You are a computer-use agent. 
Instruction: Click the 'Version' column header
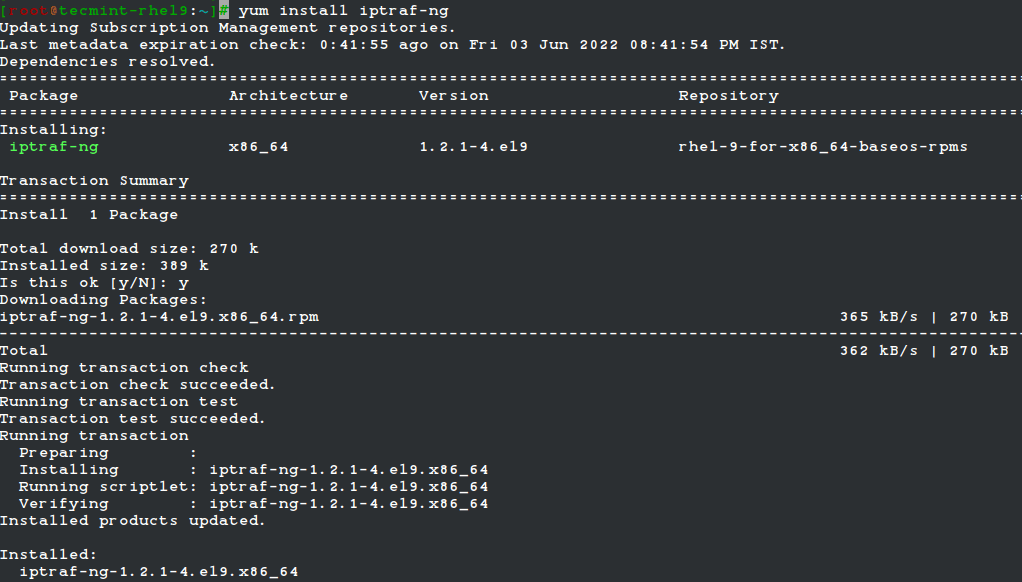[453, 96]
